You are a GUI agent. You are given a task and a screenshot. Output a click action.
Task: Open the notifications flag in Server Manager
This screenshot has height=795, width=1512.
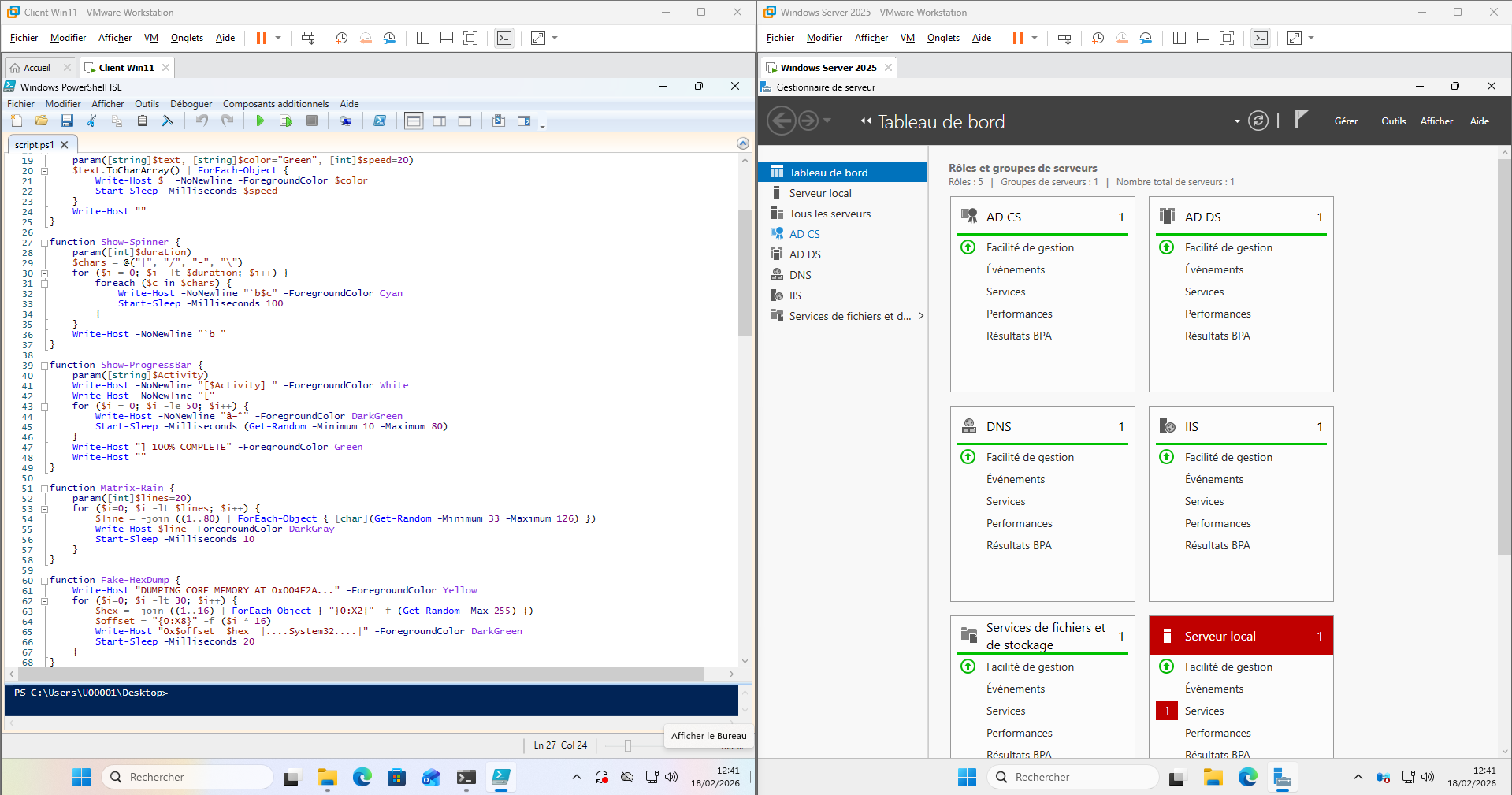pyautogui.click(x=1301, y=120)
